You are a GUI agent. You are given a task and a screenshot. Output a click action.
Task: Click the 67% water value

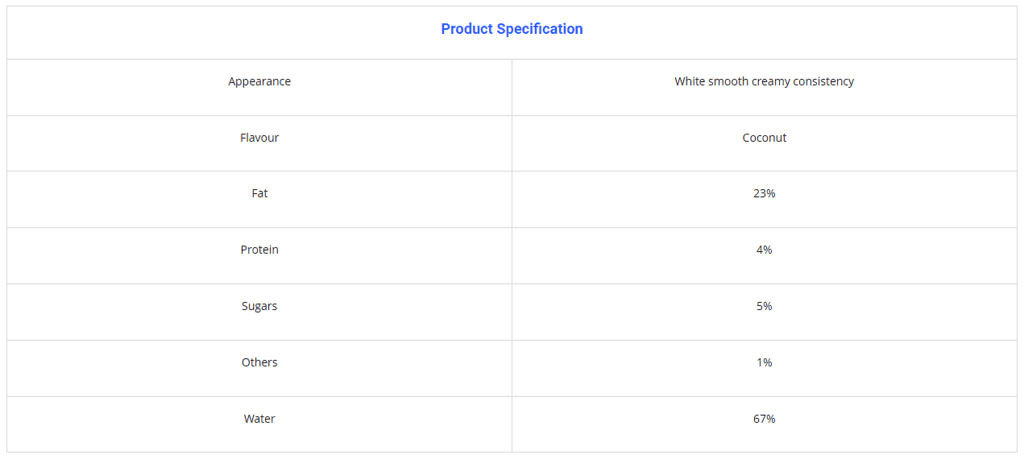764,419
